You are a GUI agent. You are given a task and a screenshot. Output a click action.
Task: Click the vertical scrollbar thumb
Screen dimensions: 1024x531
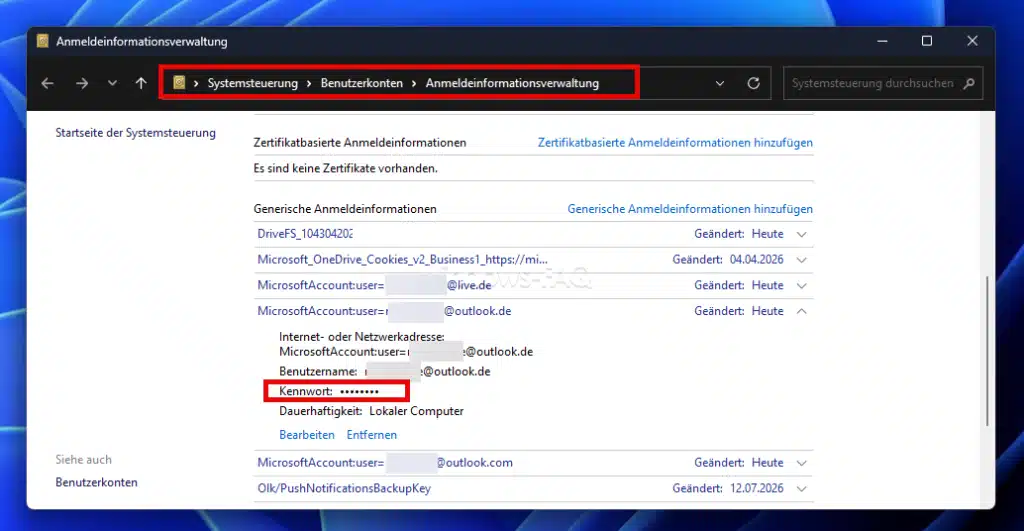(987, 351)
